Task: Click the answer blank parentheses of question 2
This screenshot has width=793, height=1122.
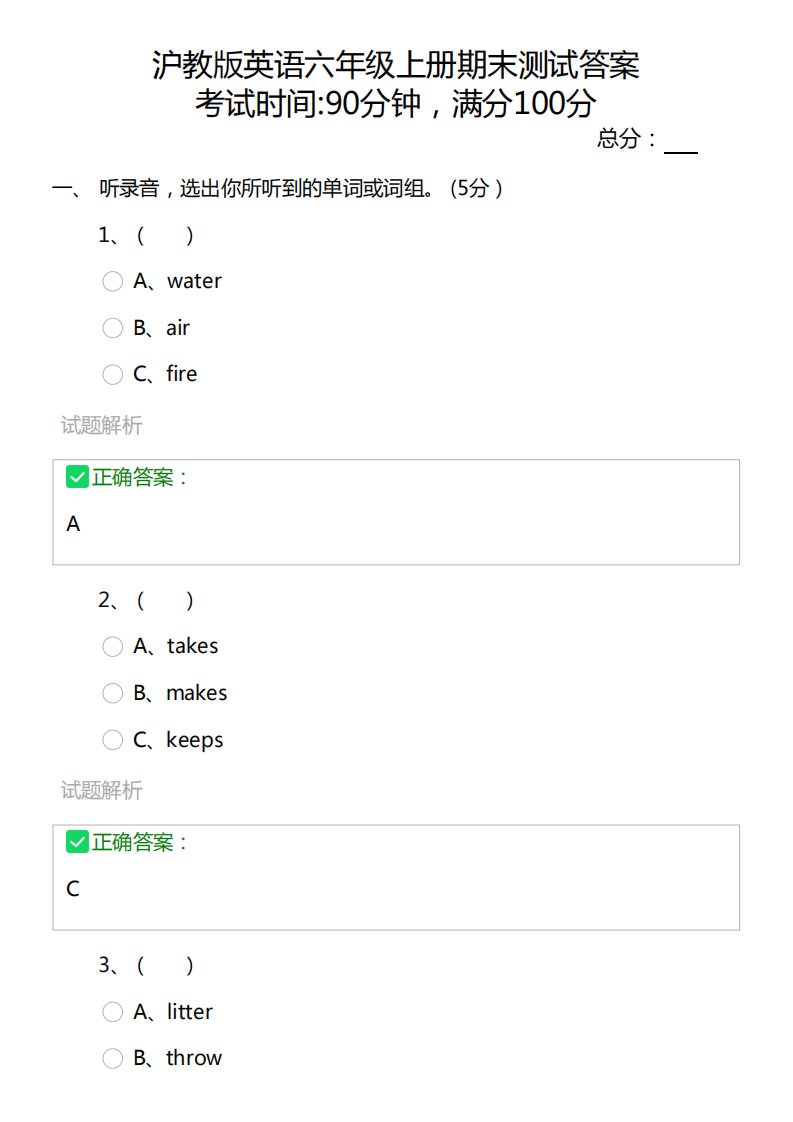Action: pos(165,600)
